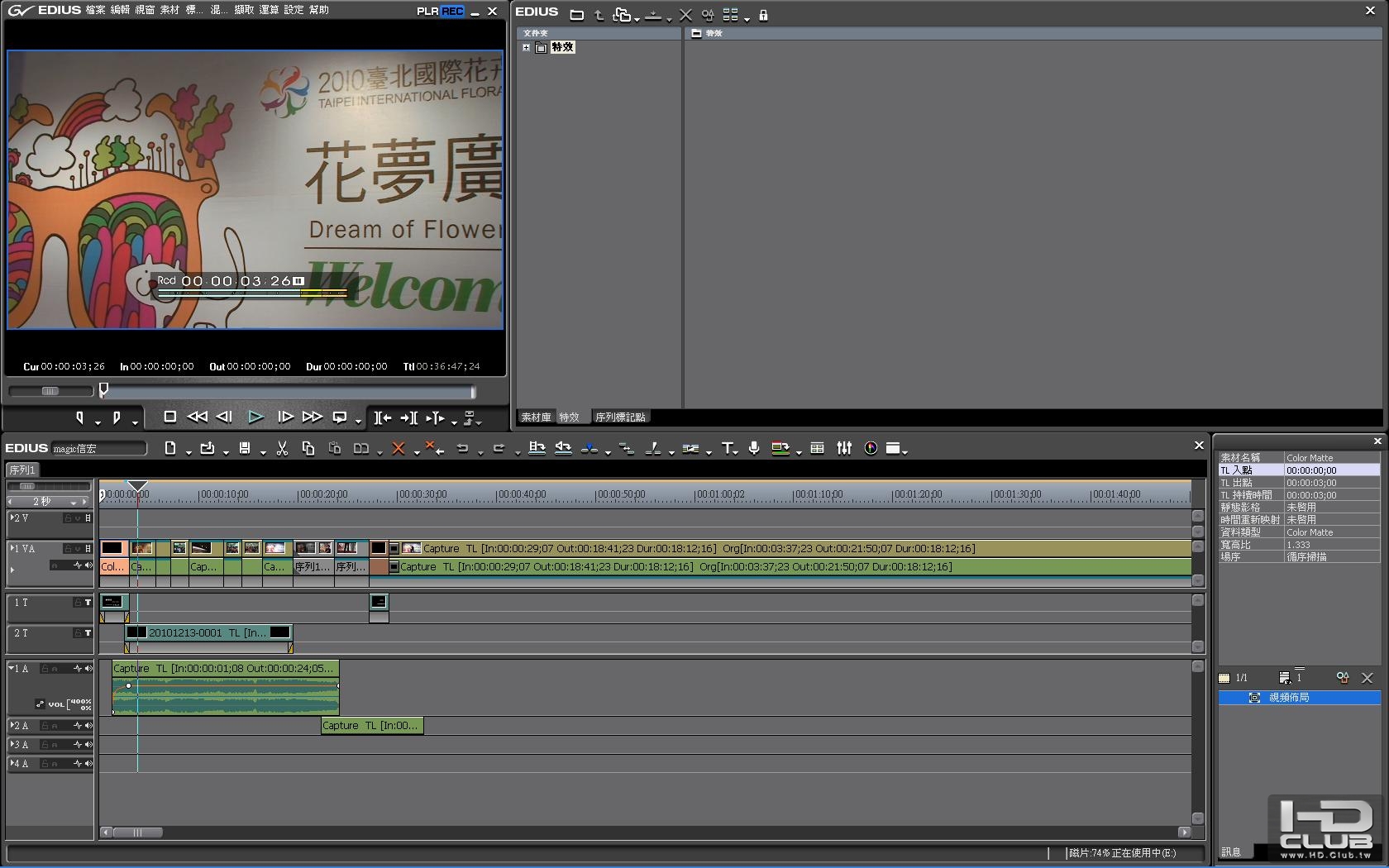Step to the next frame
Screen dimensions: 1389x868
tap(285, 417)
